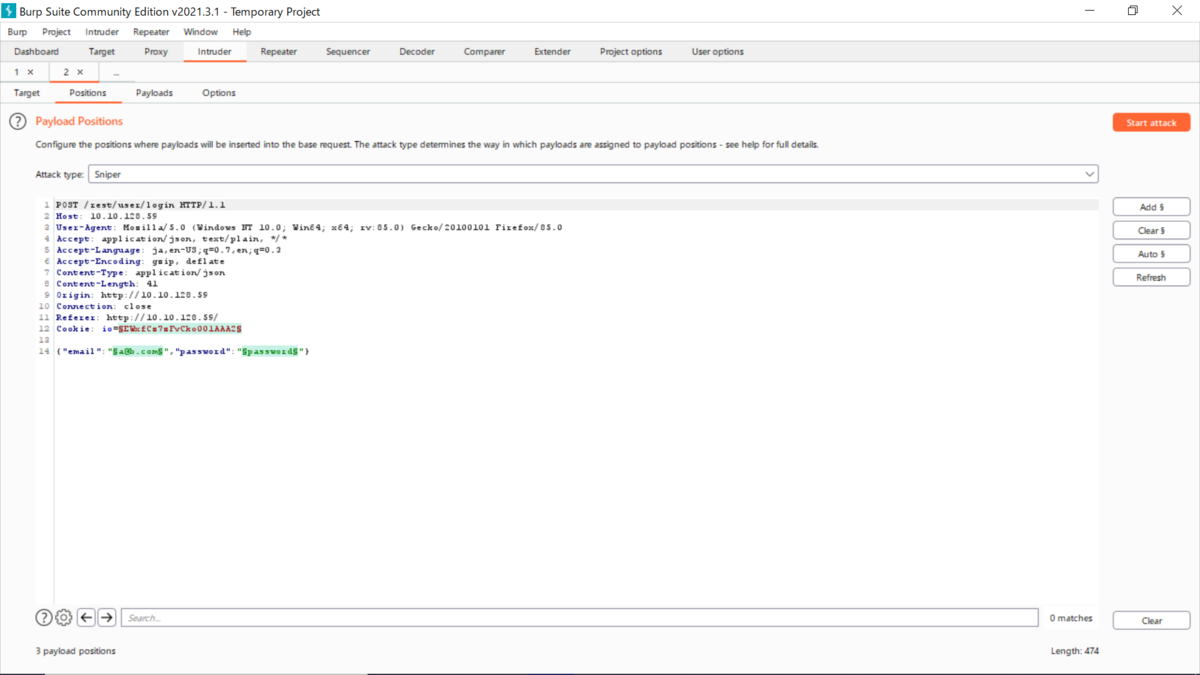Click the Clear § button
Screen dimensions: 1200x675
1151,230
